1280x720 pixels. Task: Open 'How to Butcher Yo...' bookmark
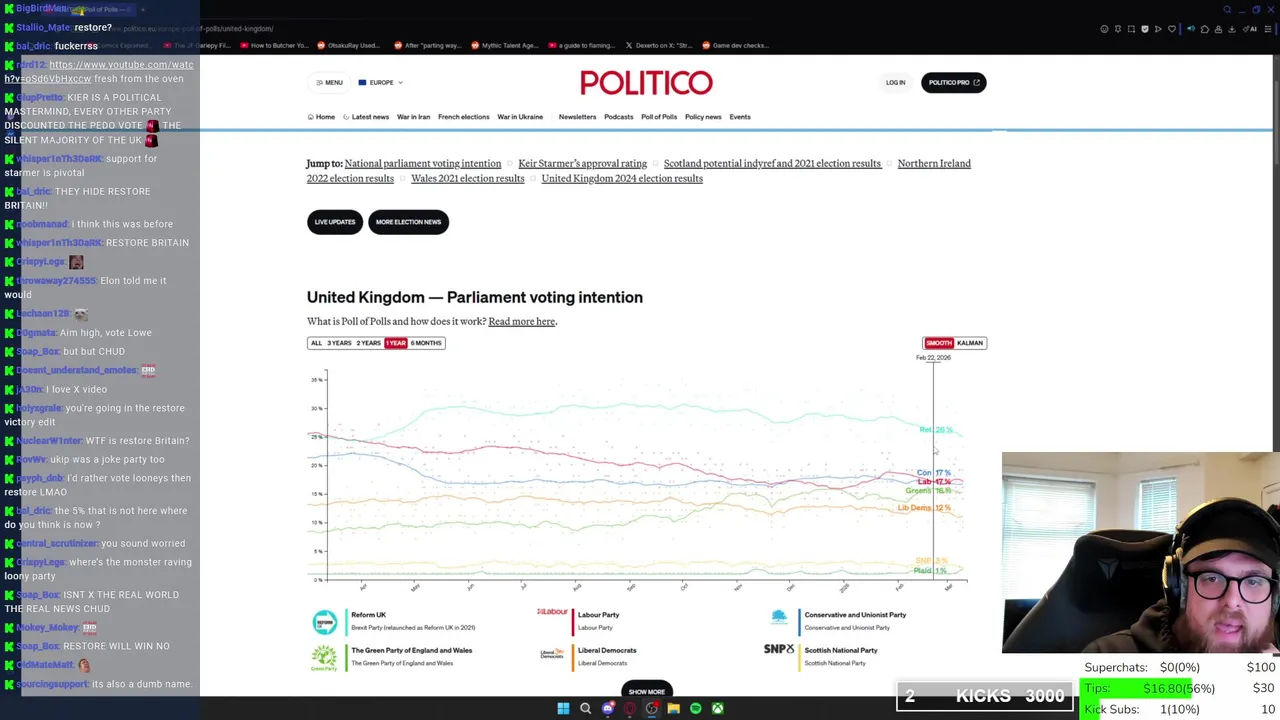click(274, 45)
